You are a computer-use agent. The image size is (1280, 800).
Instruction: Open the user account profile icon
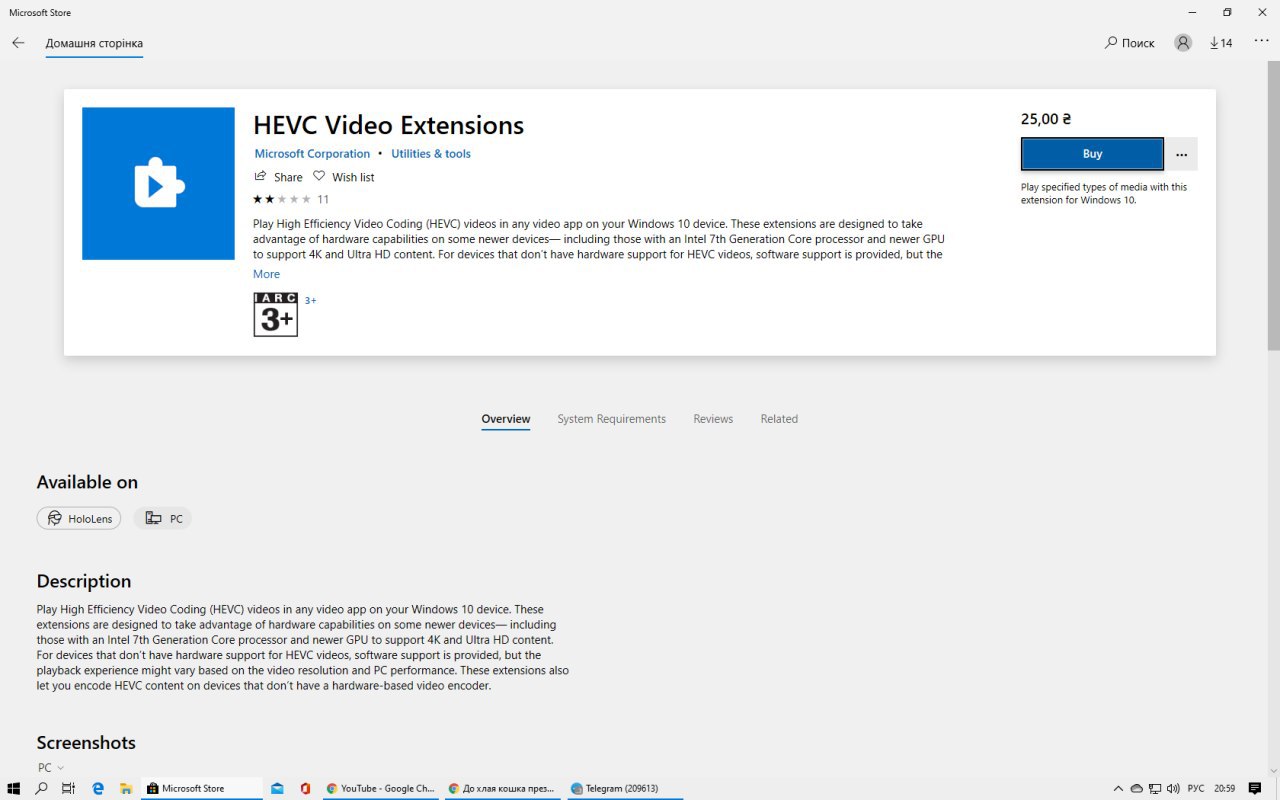1183,43
